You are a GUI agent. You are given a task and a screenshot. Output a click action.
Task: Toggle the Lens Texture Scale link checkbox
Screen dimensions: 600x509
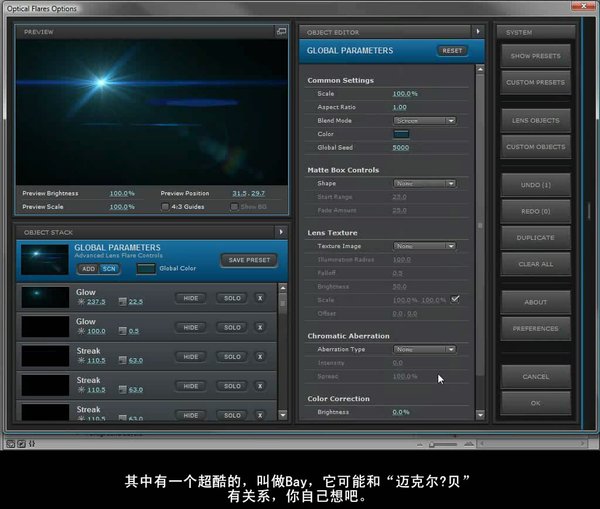[455, 299]
